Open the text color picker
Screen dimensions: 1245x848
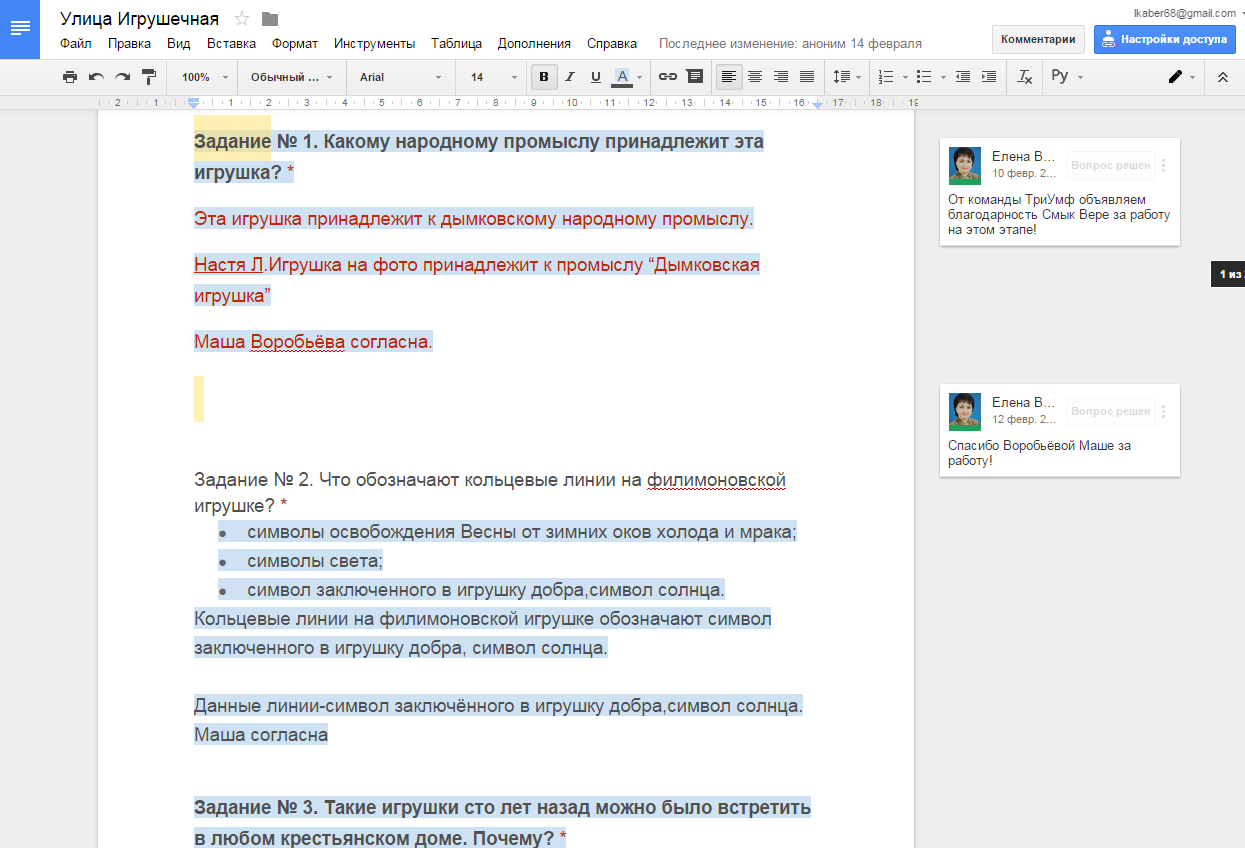623,77
